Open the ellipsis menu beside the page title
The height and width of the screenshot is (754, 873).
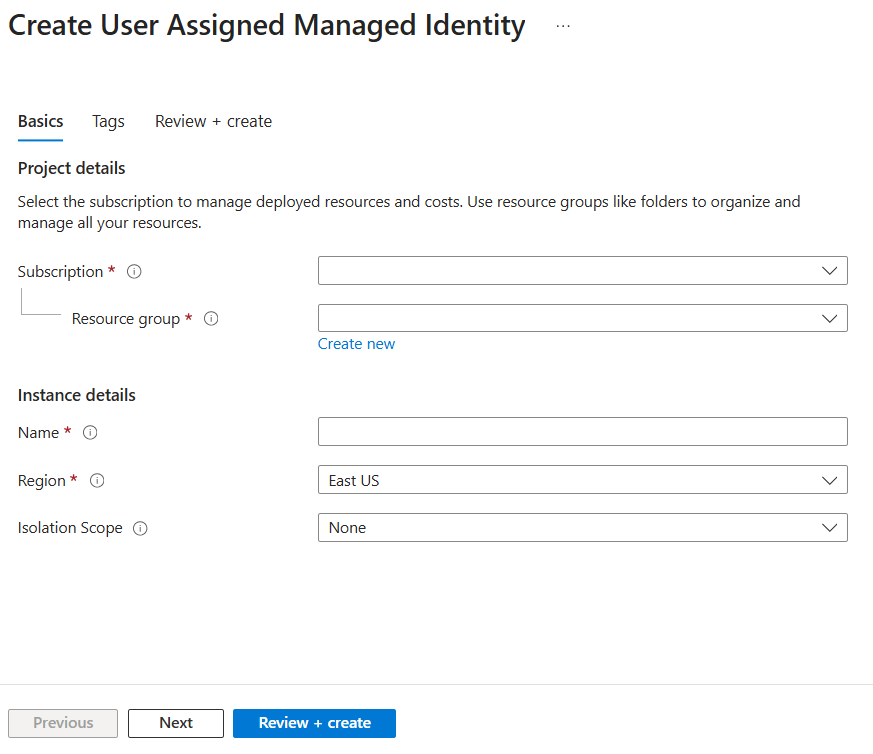point(562,25)
